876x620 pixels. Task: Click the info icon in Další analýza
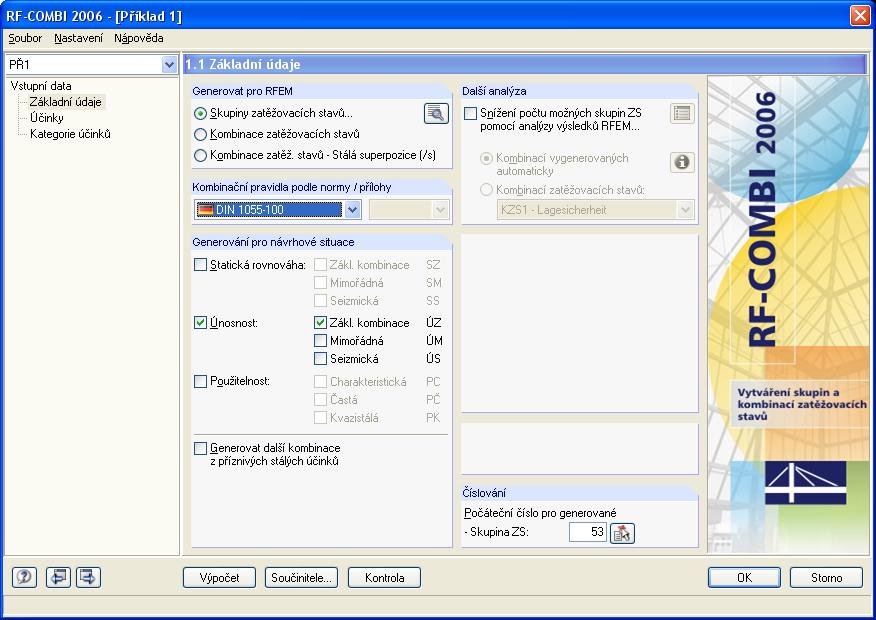[682, 162]
